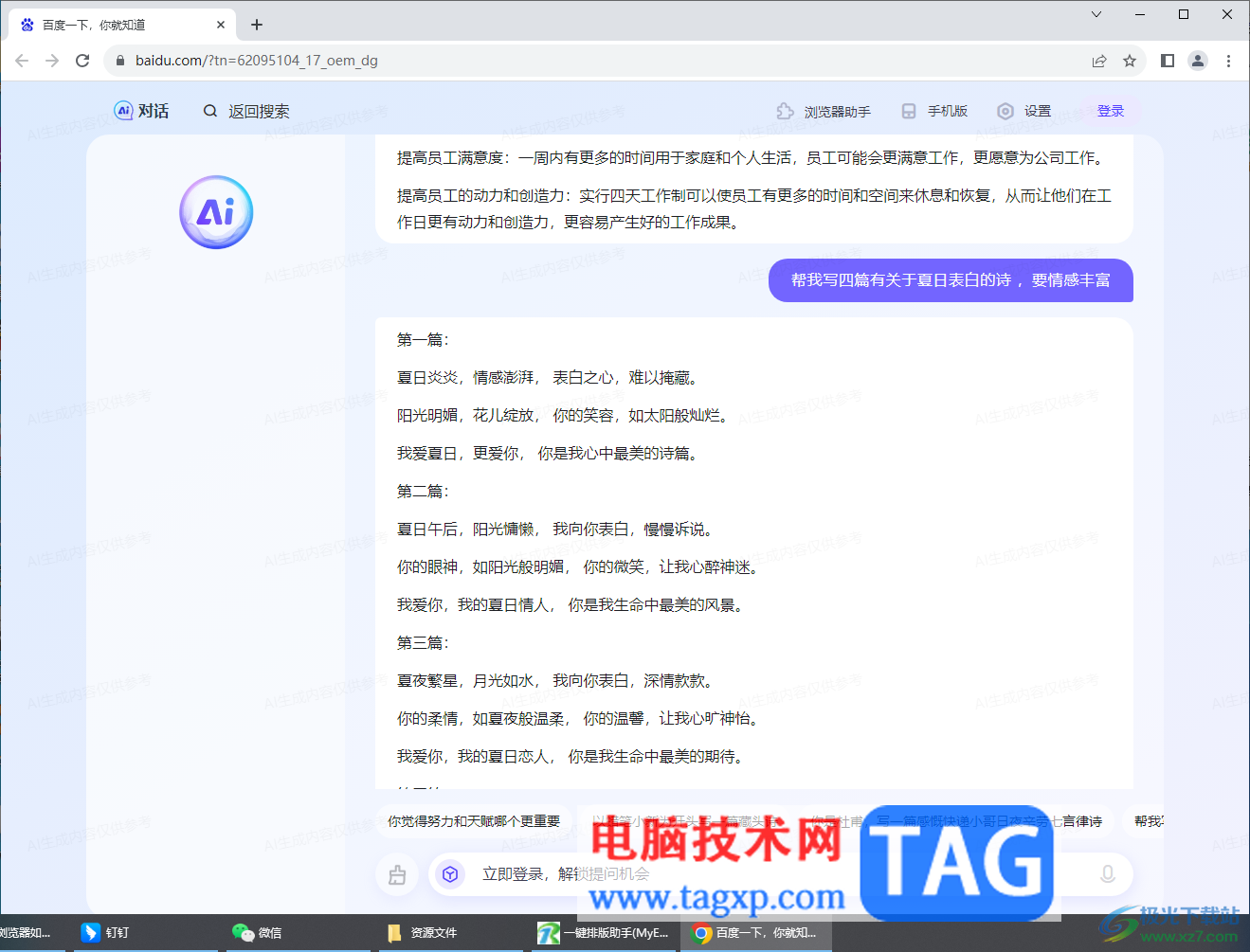Click the 提高员工的动力和创造力 paragraph
The height and width of the screenshot is (952, 1250).
point(754,208)
